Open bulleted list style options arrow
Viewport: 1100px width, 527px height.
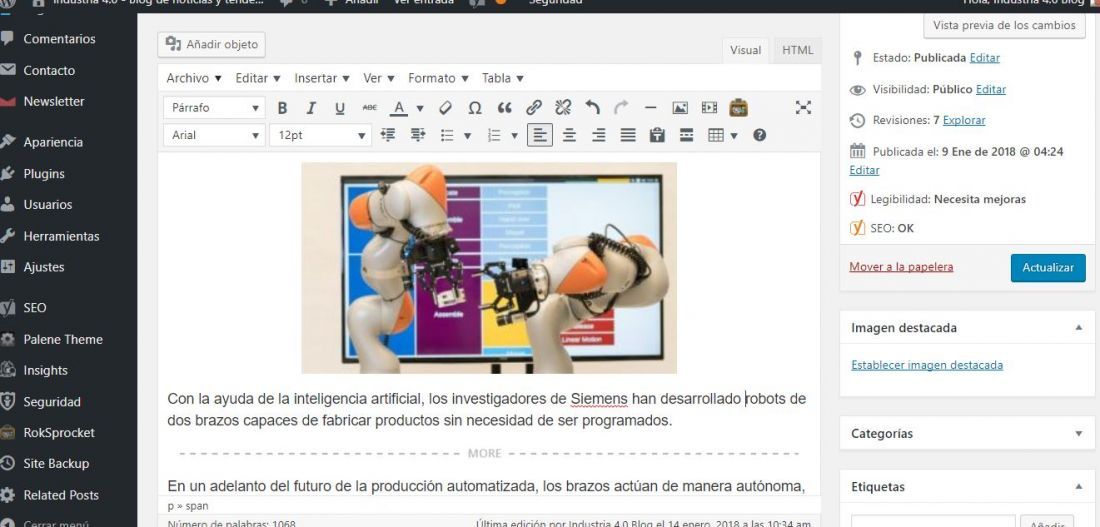coord(467,135)
